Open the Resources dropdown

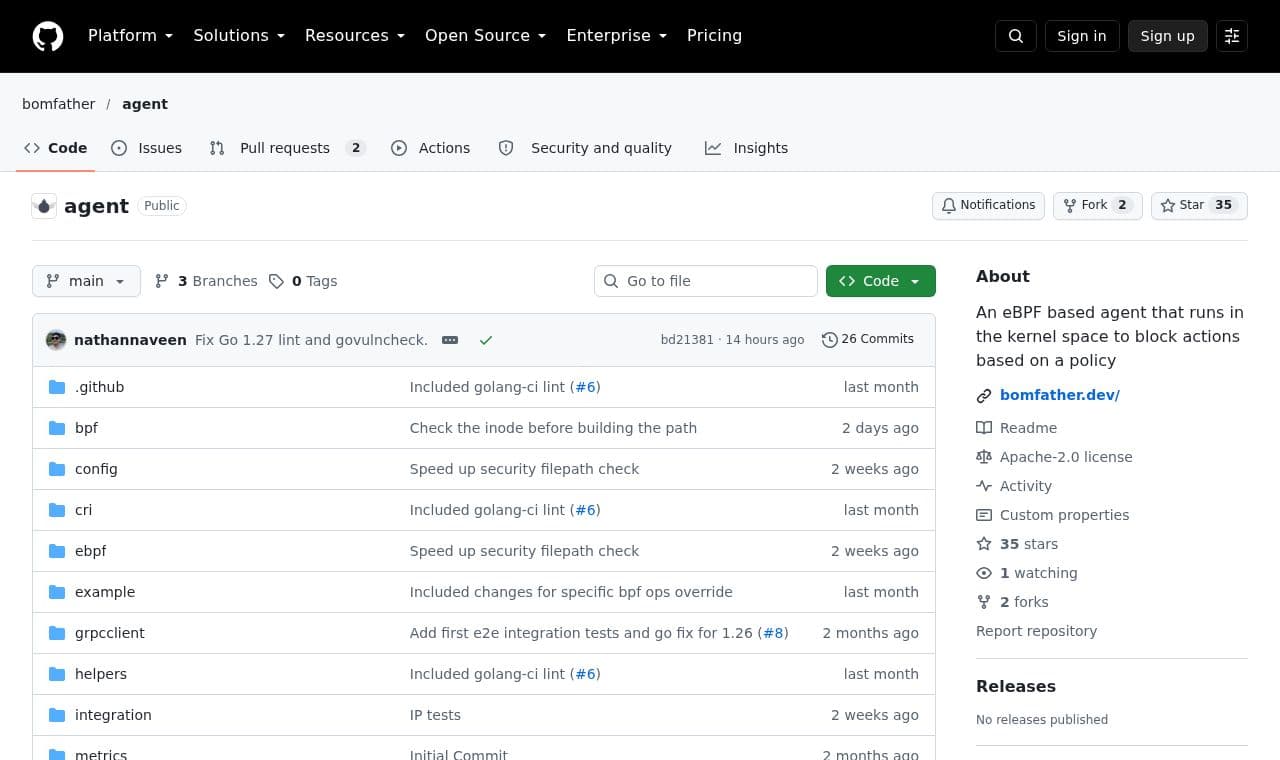tap(355, 36)
